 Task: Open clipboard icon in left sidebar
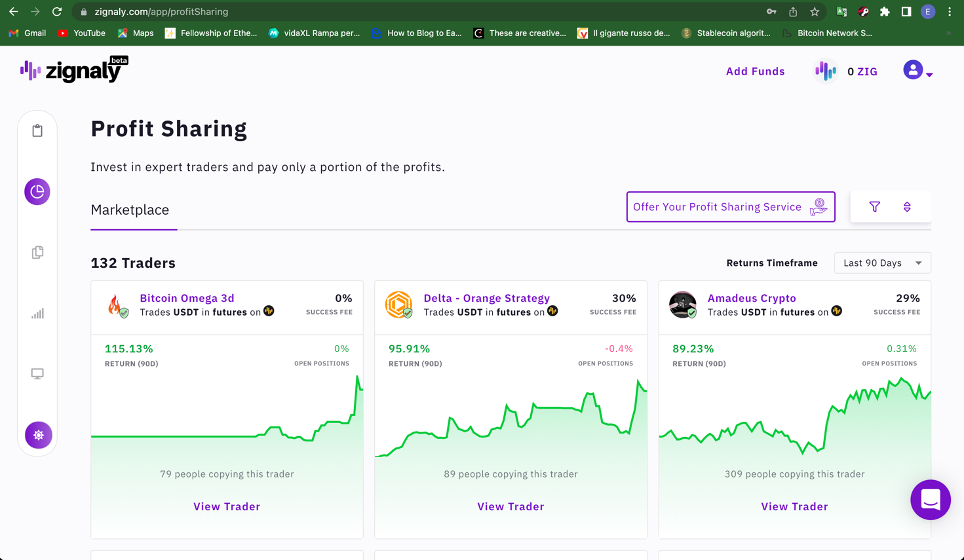point(38,130)
